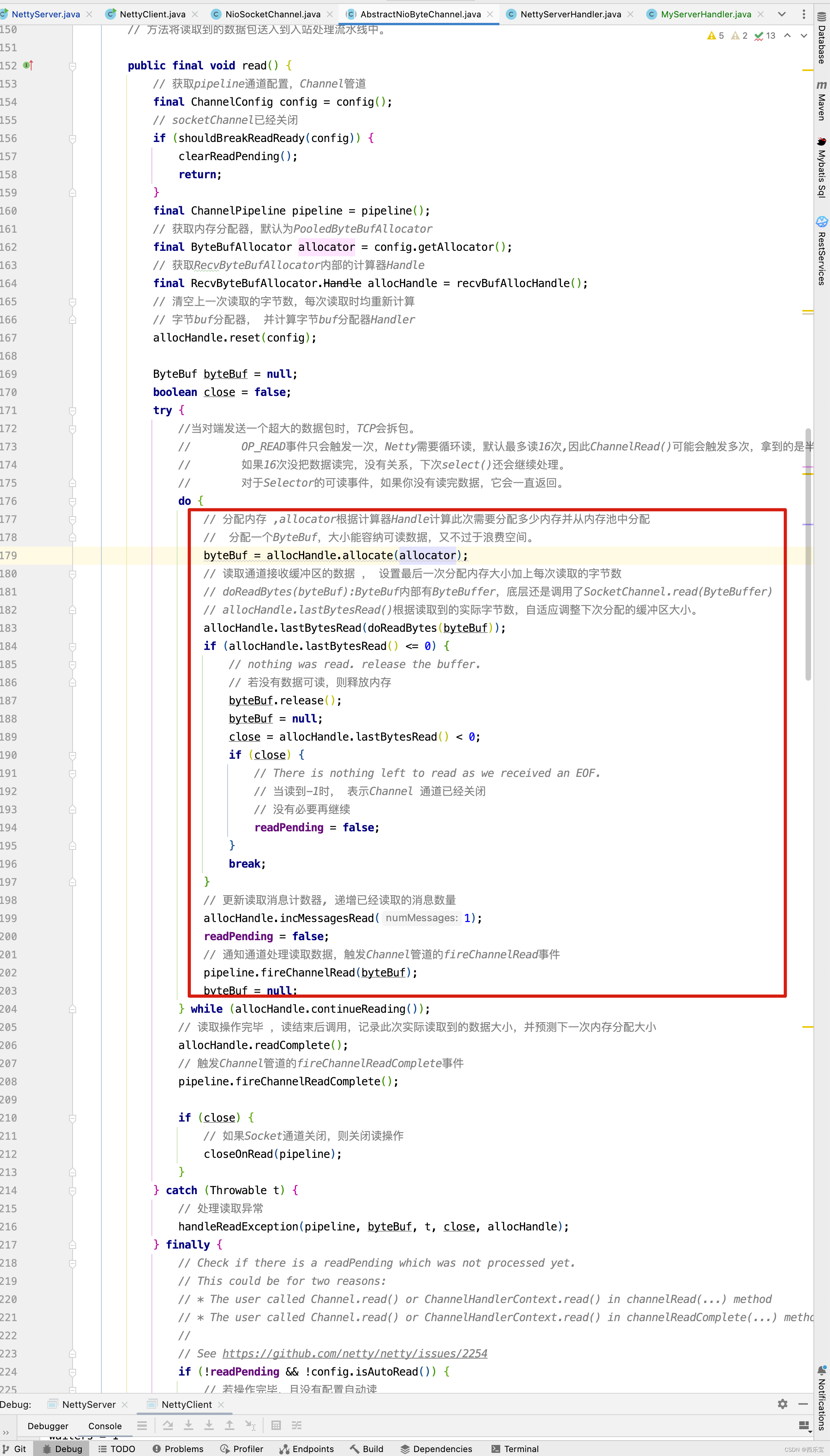This screenshot has height=1456, width=830.
Task: Open the Problems tool window
Action: 178,1449
